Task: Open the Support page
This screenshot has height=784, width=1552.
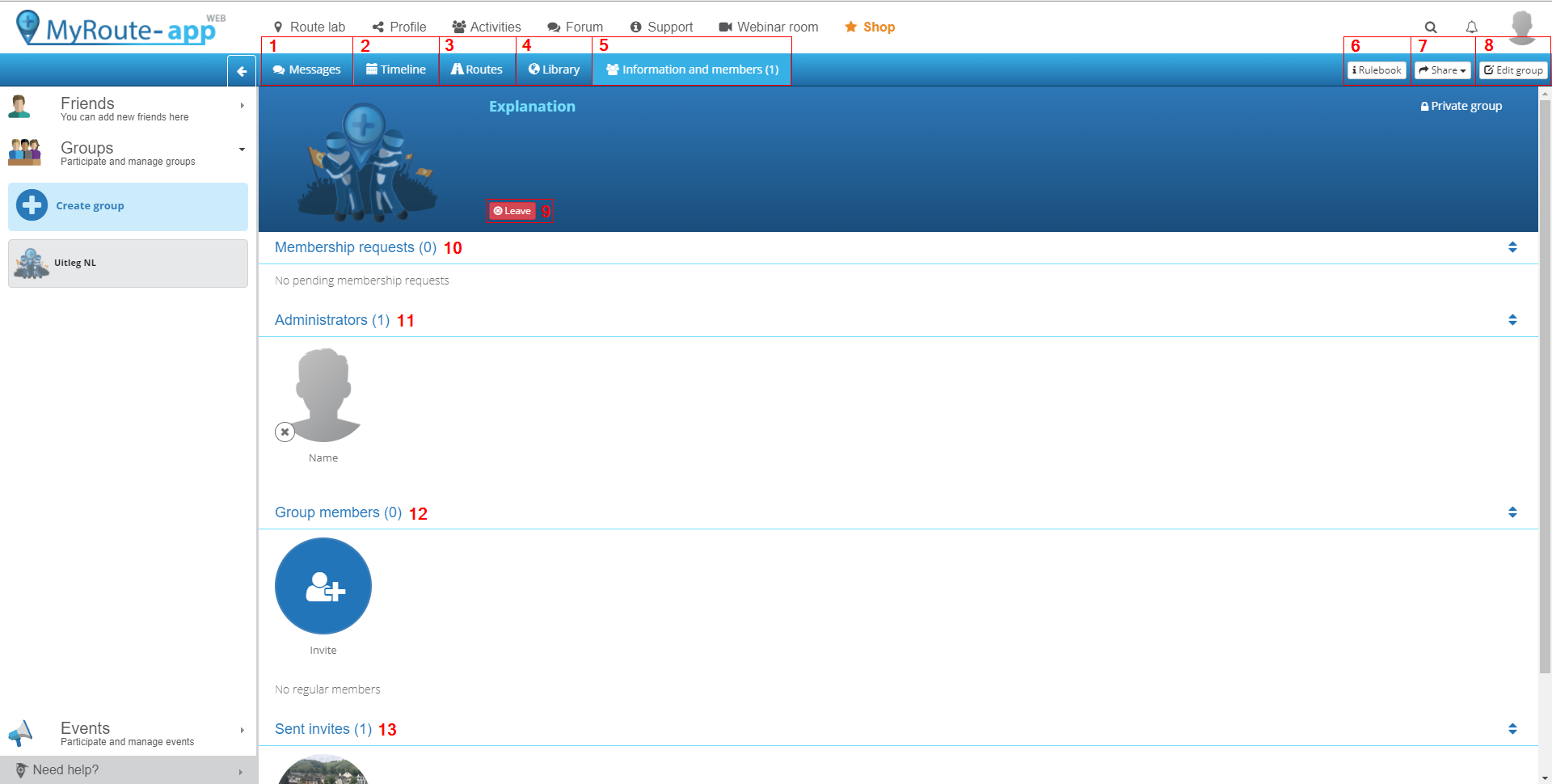Action: click(x=662, y=27)
